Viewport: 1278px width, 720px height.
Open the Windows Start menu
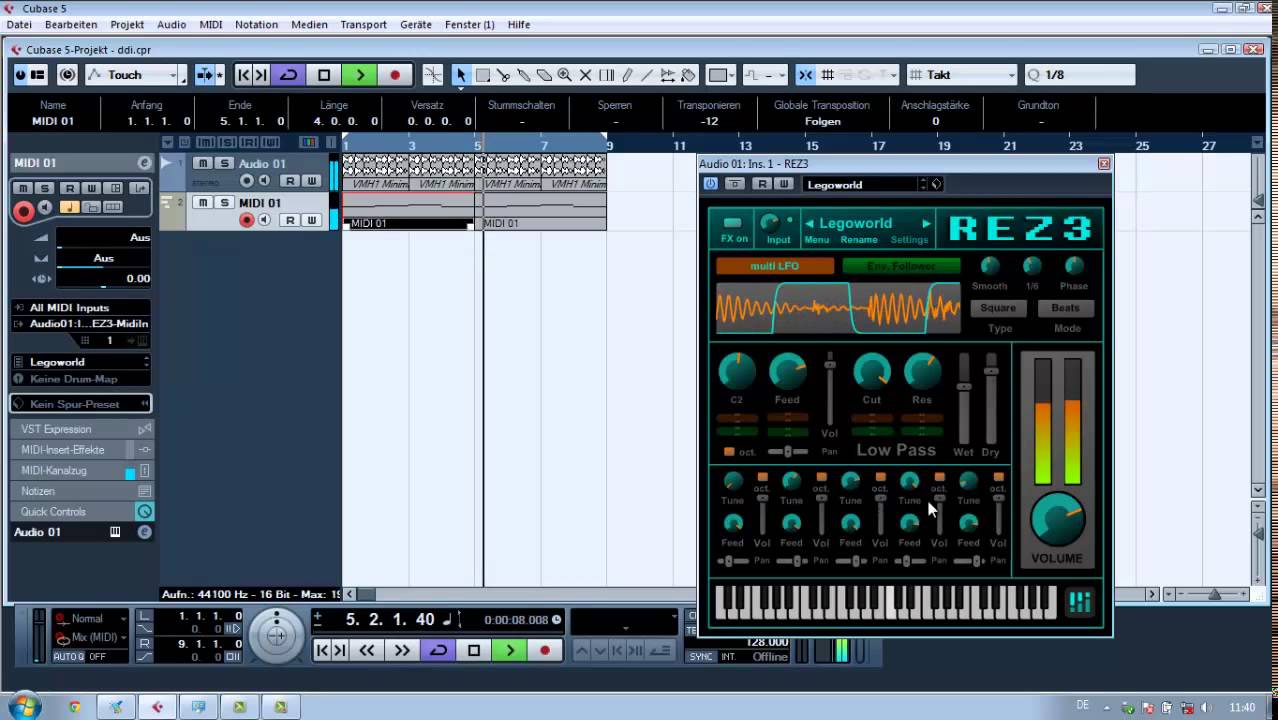pos(23,707)
